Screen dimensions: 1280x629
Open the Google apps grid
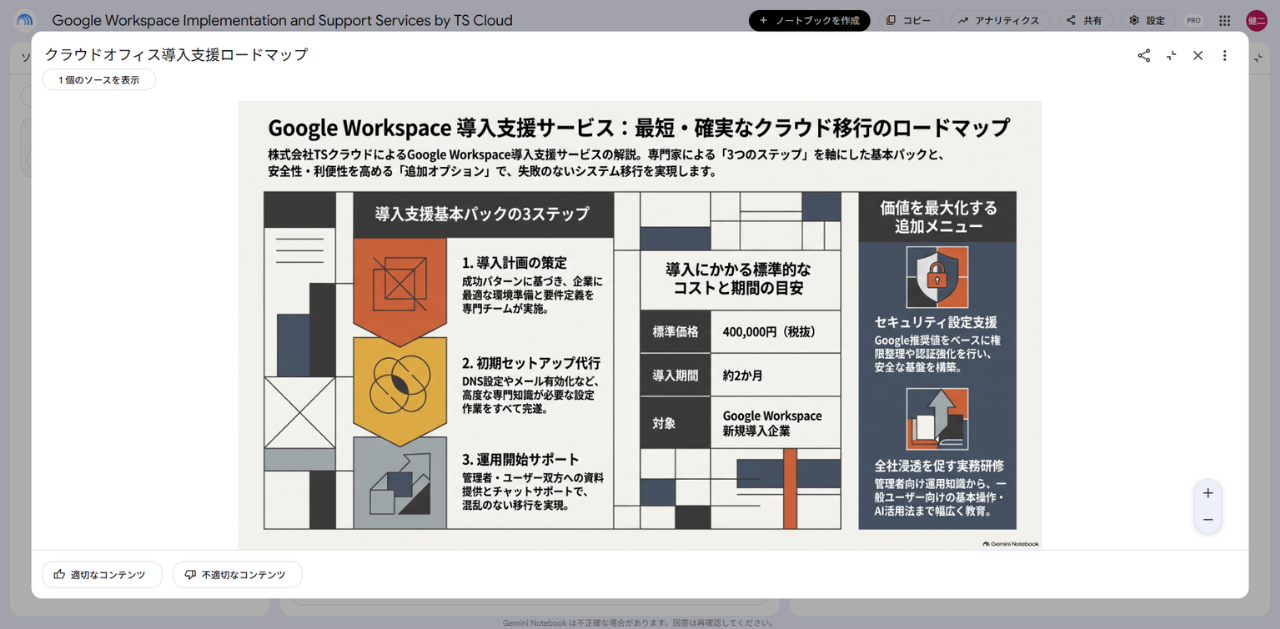point(1225,20)
